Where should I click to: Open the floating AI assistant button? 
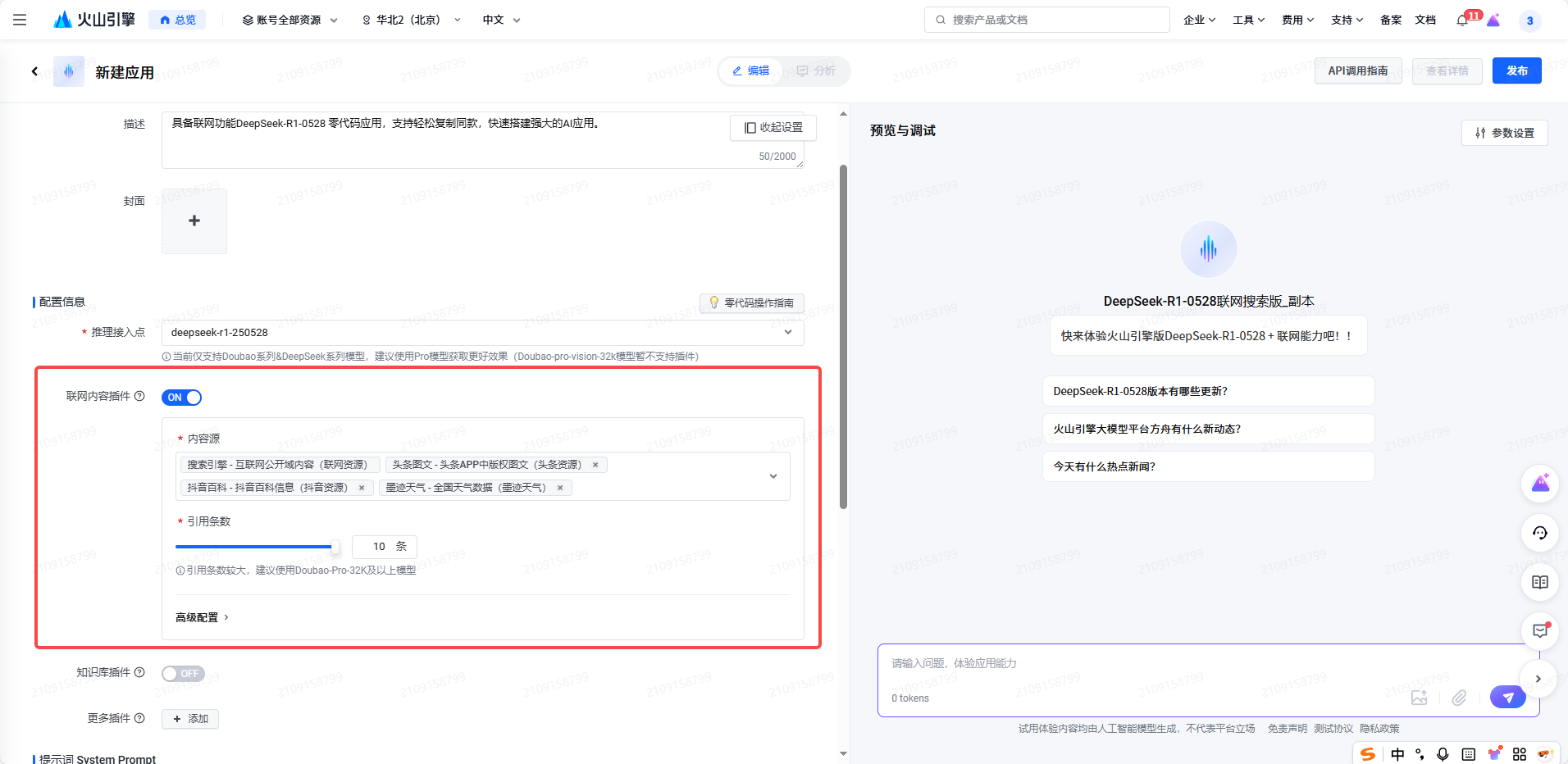tap(1540, 484)
